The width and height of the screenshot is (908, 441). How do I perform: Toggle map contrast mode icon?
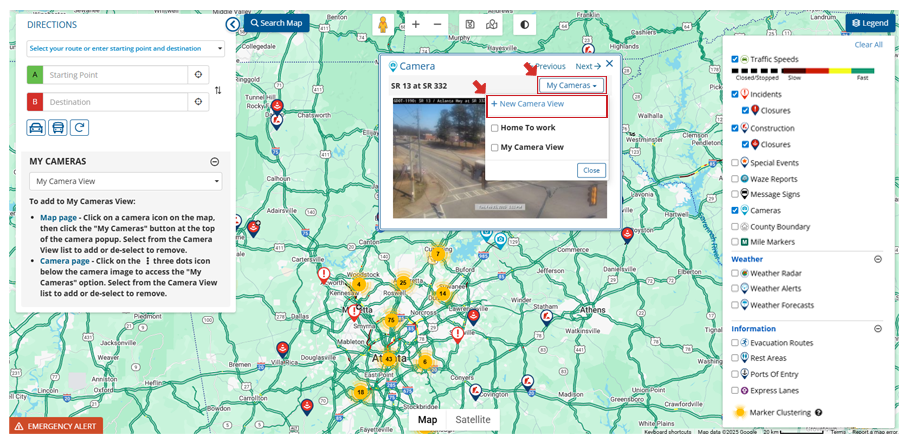524,24
